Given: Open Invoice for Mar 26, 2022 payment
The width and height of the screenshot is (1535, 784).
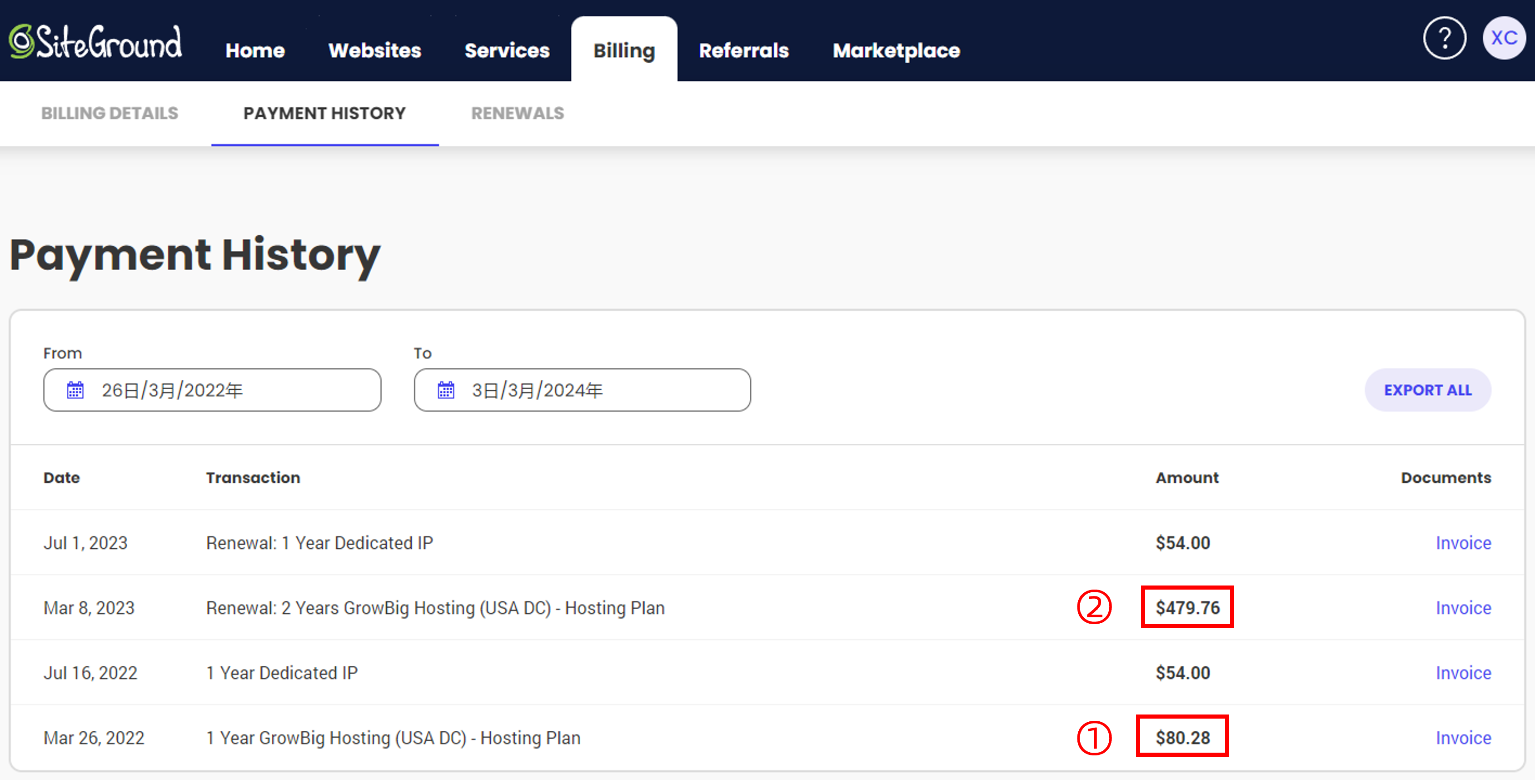Looking at the screenshot, I should [1463, 738].
